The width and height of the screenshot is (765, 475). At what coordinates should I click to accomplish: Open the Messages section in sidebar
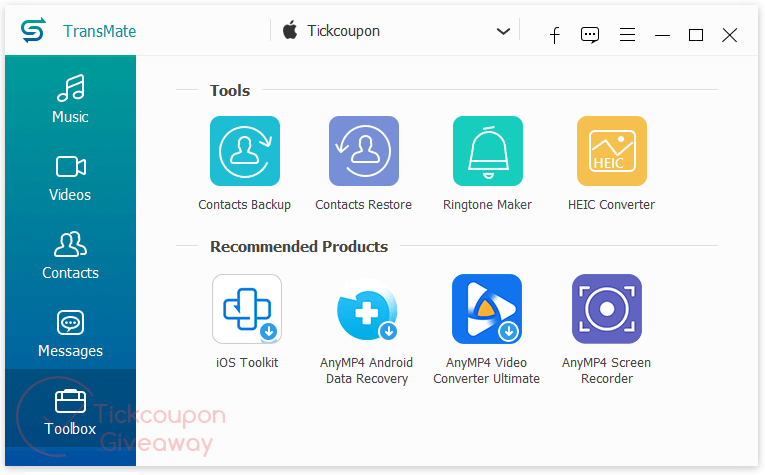click(70, 333)
